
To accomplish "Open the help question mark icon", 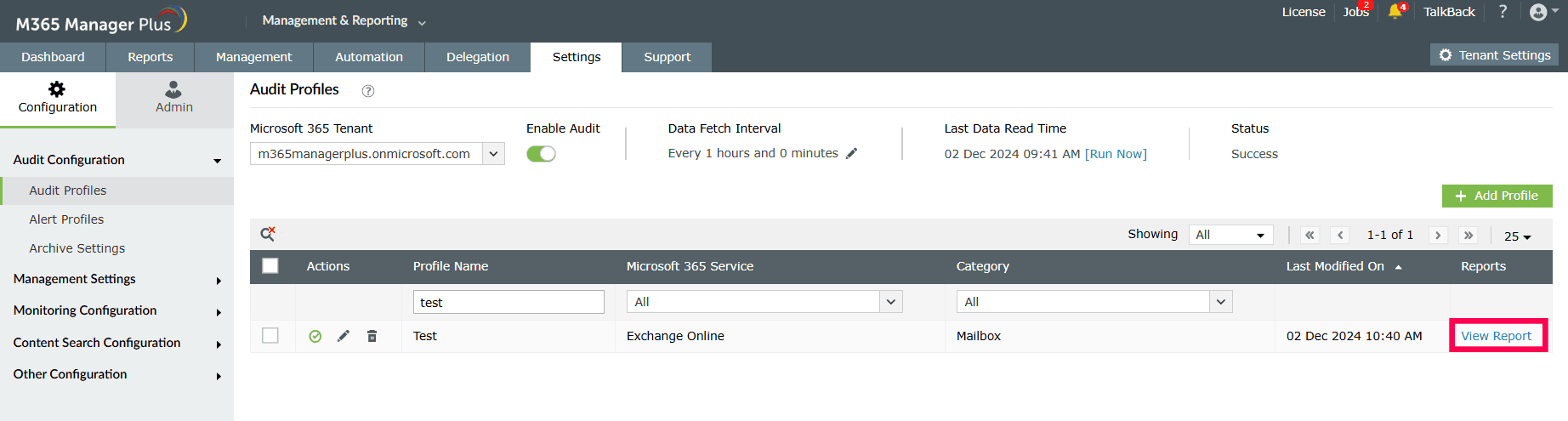I will pos(1503,12).
